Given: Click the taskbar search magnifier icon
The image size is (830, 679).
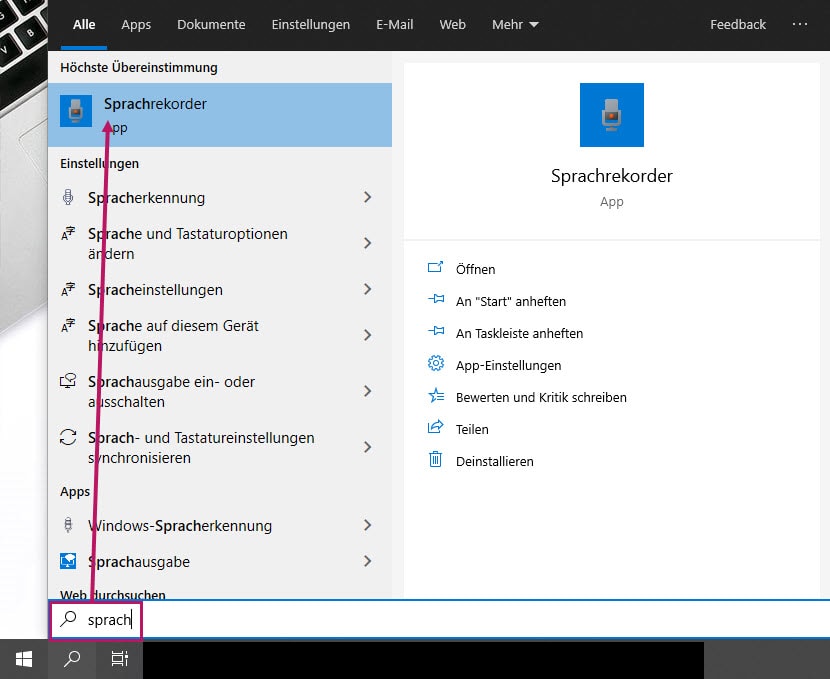Looking at the screenshot, I should [72, 659].
